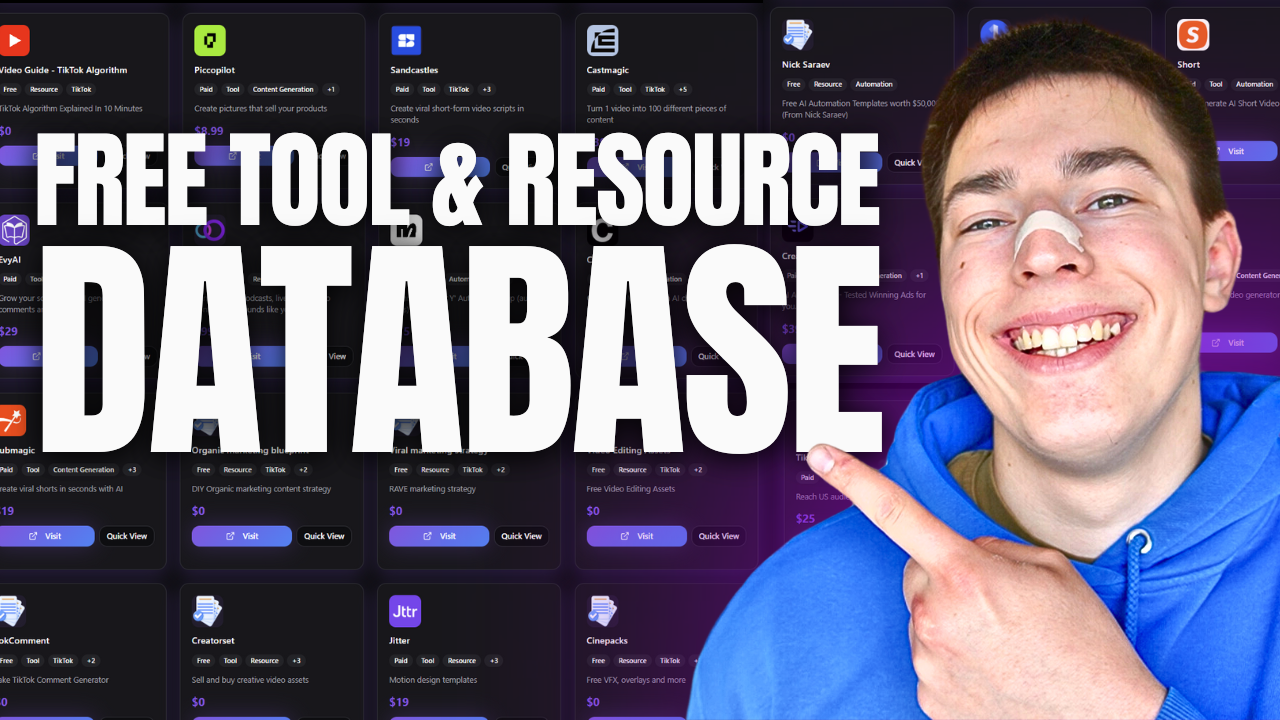Screen dimensions: 1280x720
Task: Open Quick View for Viral marketing strategy
Action: click(521, 536)
